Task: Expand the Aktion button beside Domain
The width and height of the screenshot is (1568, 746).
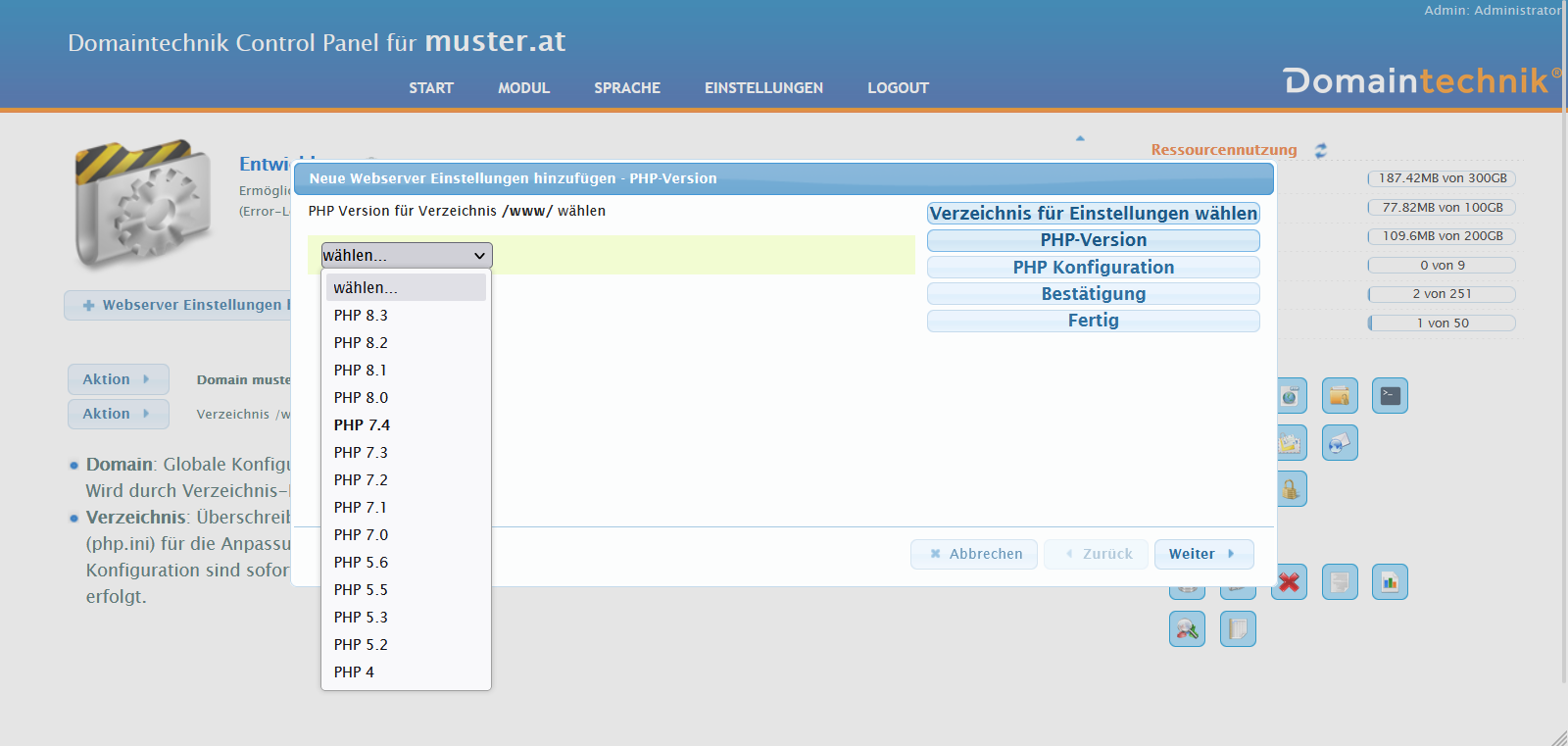Action: [x=118, y=379]
